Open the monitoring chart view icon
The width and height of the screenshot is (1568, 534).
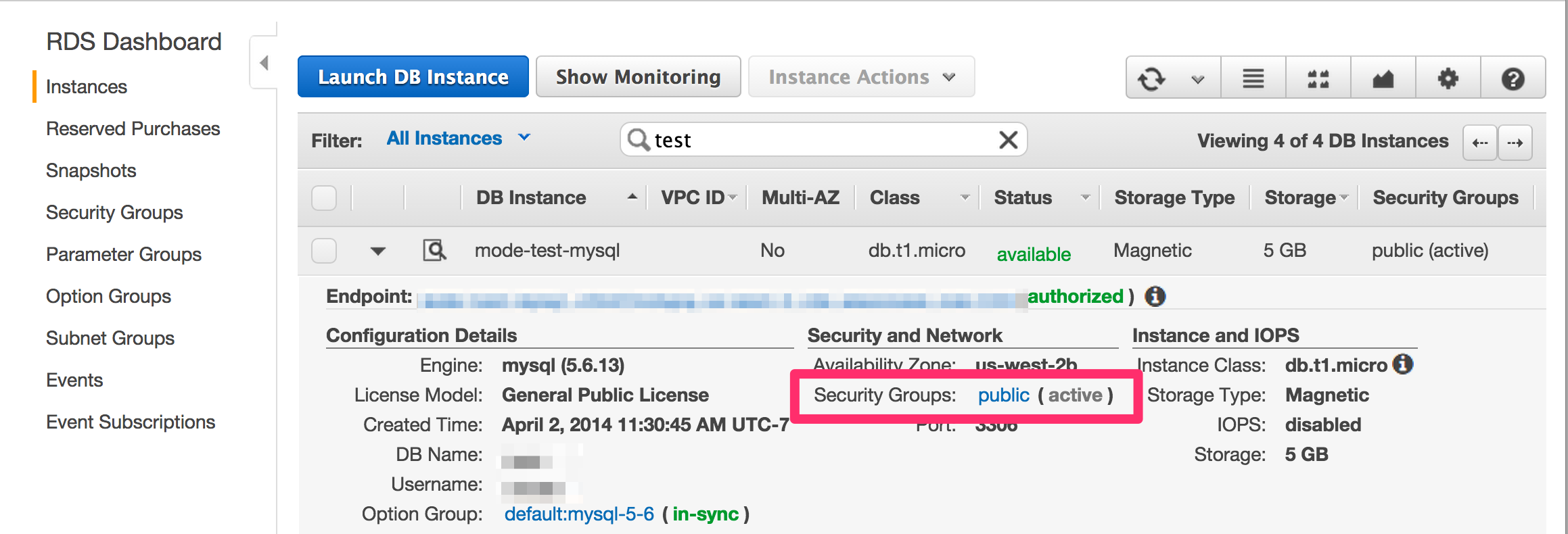1383,78
